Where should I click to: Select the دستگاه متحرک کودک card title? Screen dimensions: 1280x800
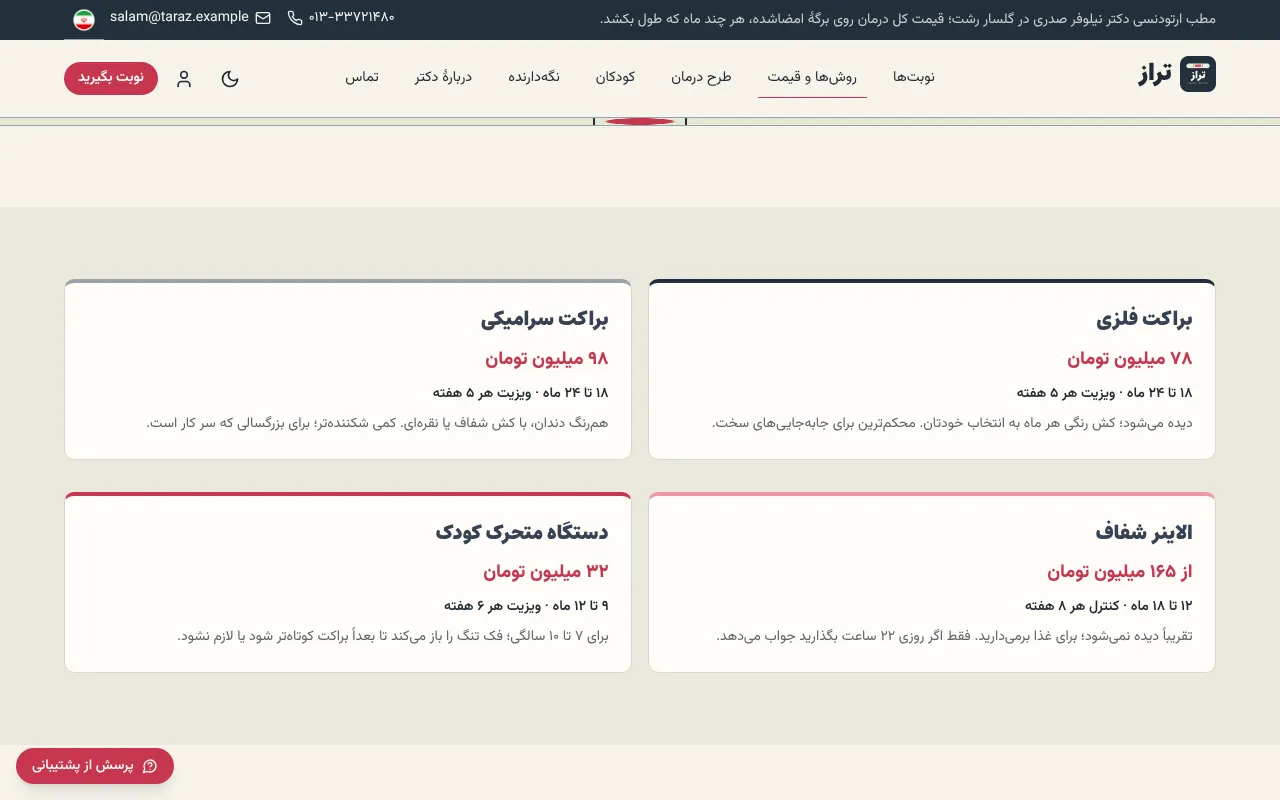(522, 532)
